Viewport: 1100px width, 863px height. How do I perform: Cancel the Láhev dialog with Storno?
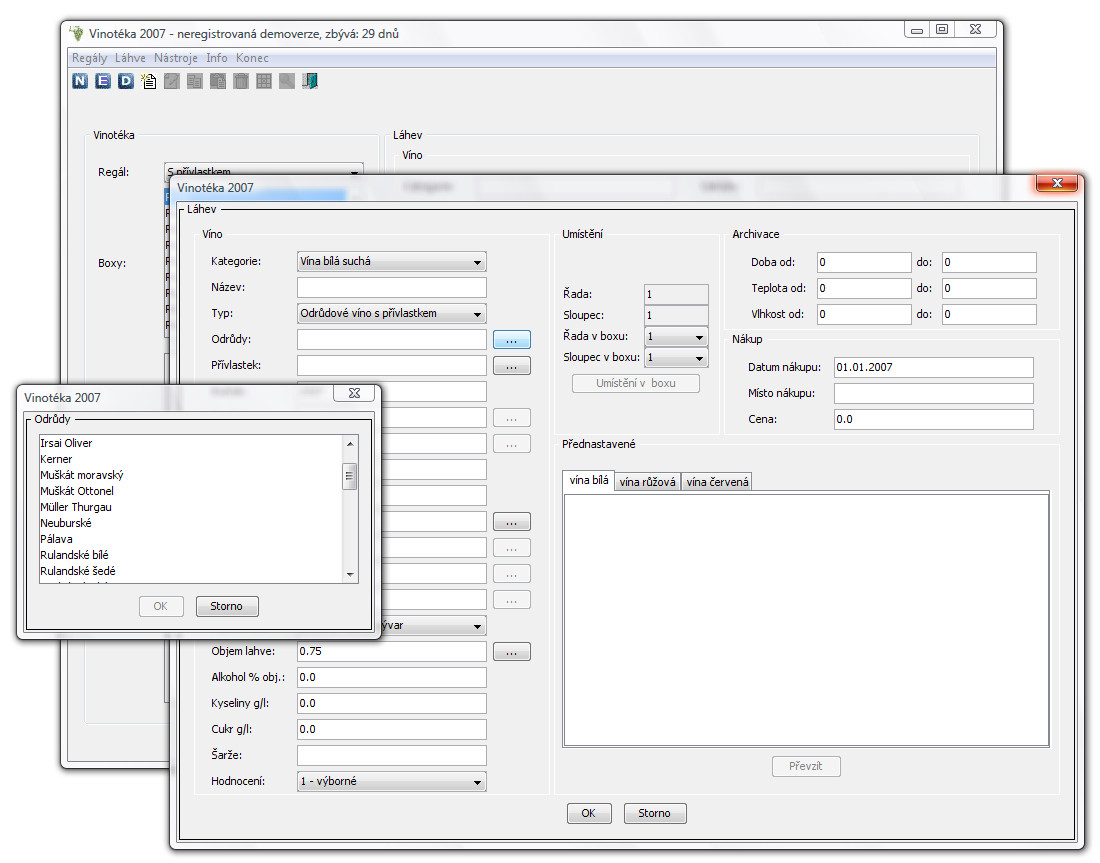pyautogui.click(x=655, y=813)
